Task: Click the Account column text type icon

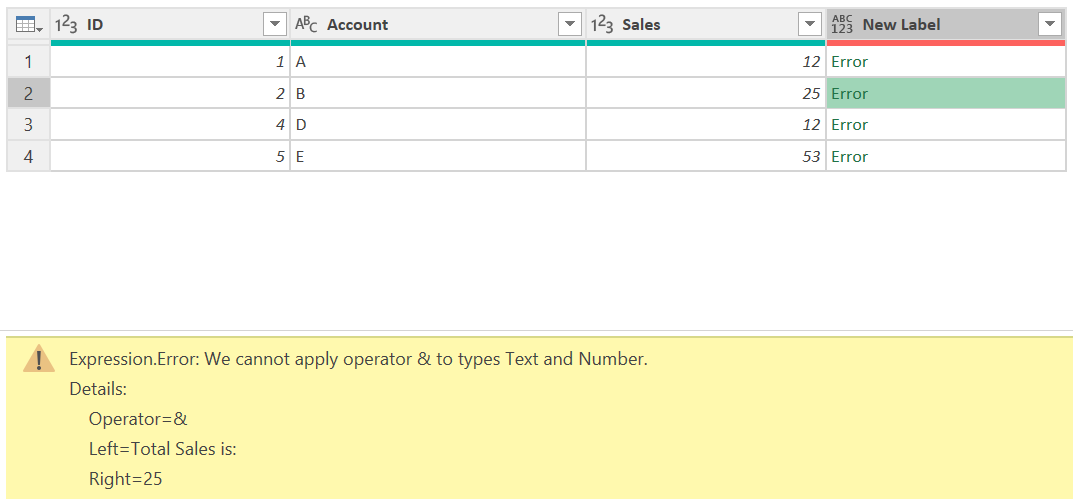Action: tap(306, 25)
